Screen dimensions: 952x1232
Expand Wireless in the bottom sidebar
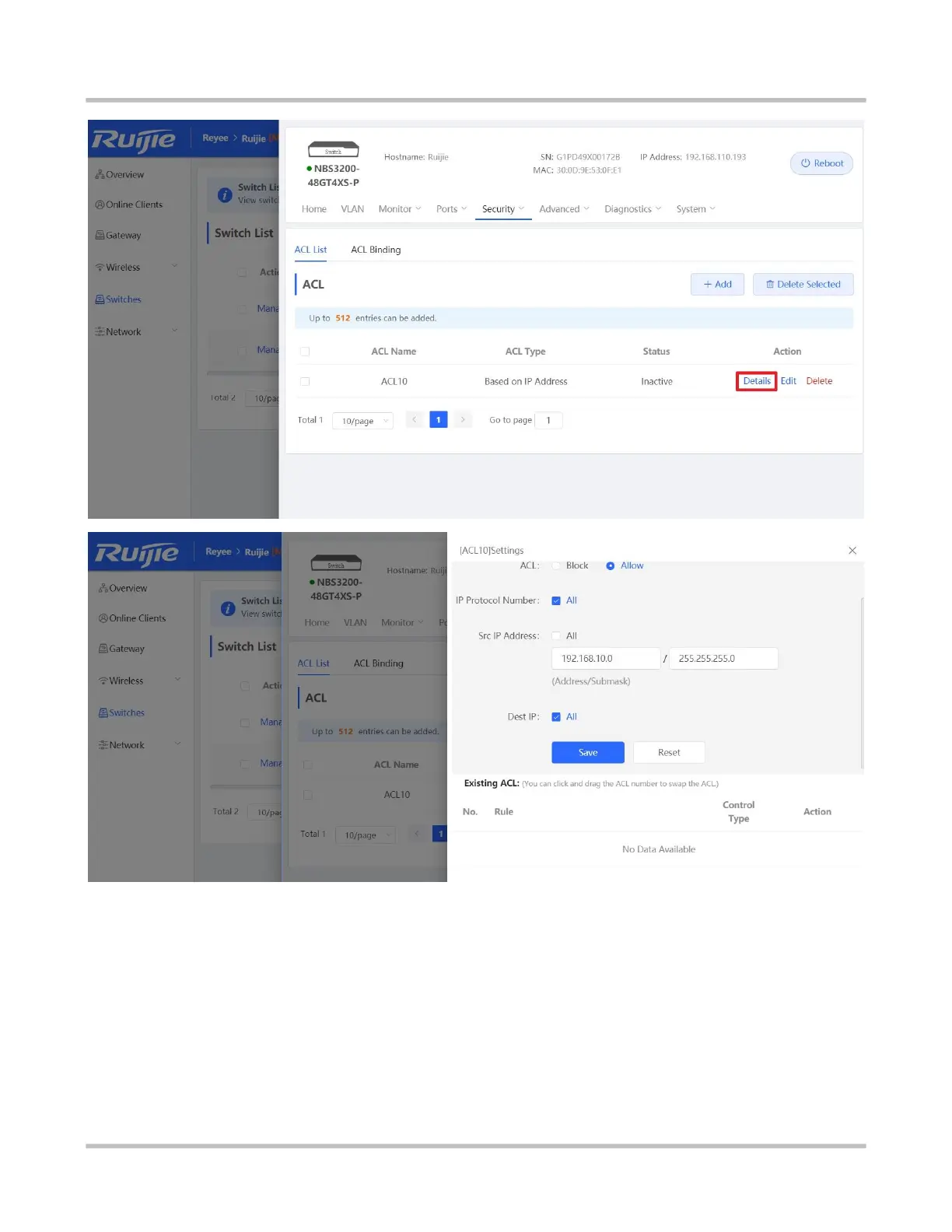pos(140,681)
